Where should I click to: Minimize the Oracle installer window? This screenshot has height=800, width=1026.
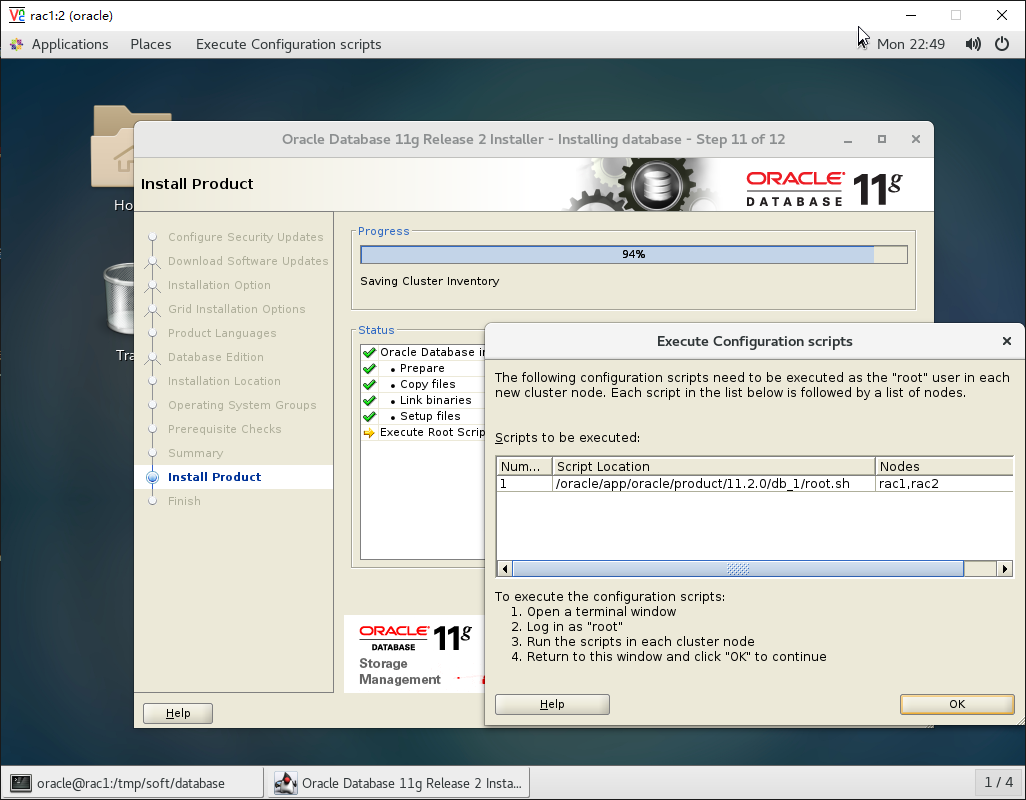tap(847, 140)
